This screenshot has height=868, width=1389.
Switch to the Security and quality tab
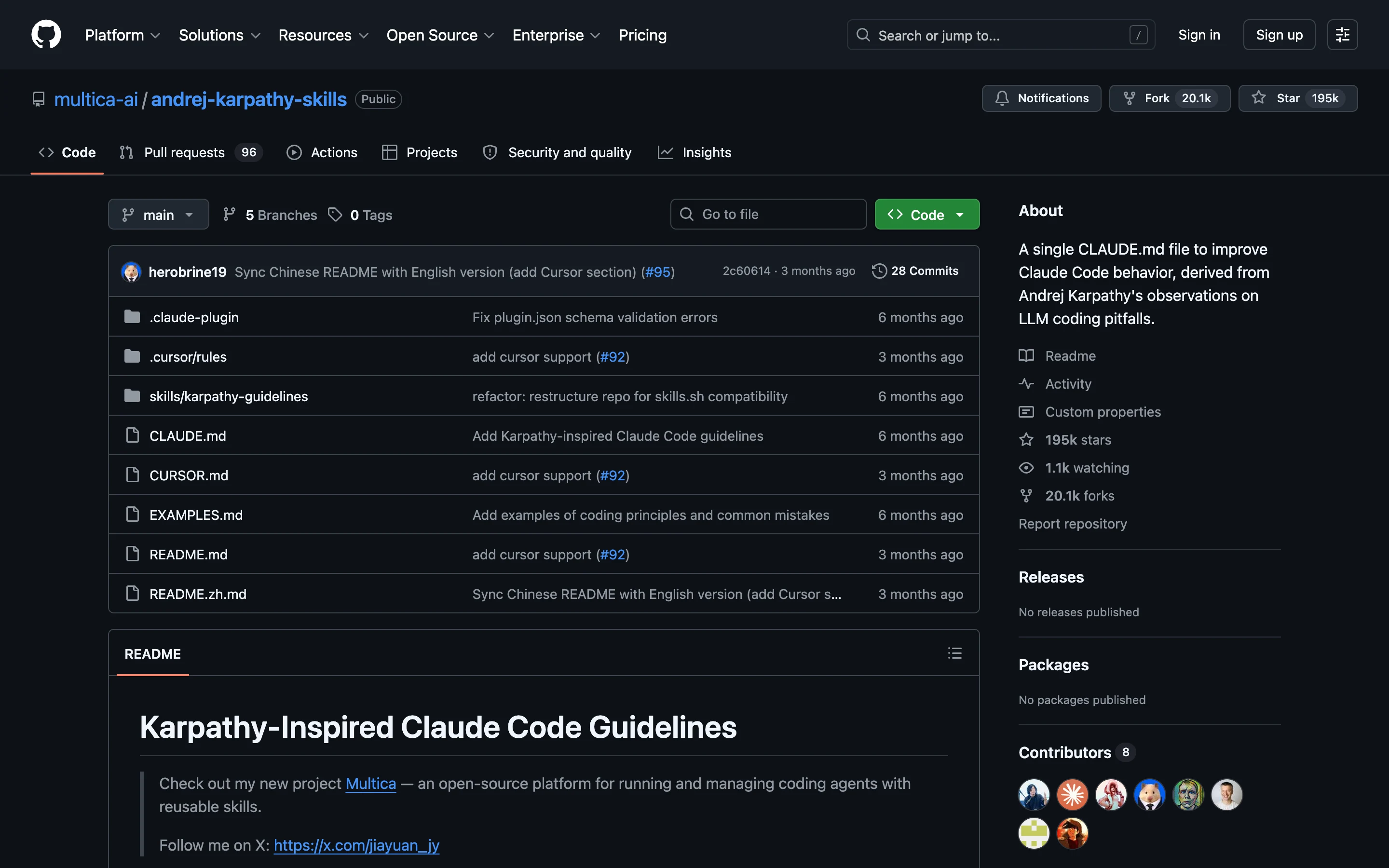click(x=557, y=152)
